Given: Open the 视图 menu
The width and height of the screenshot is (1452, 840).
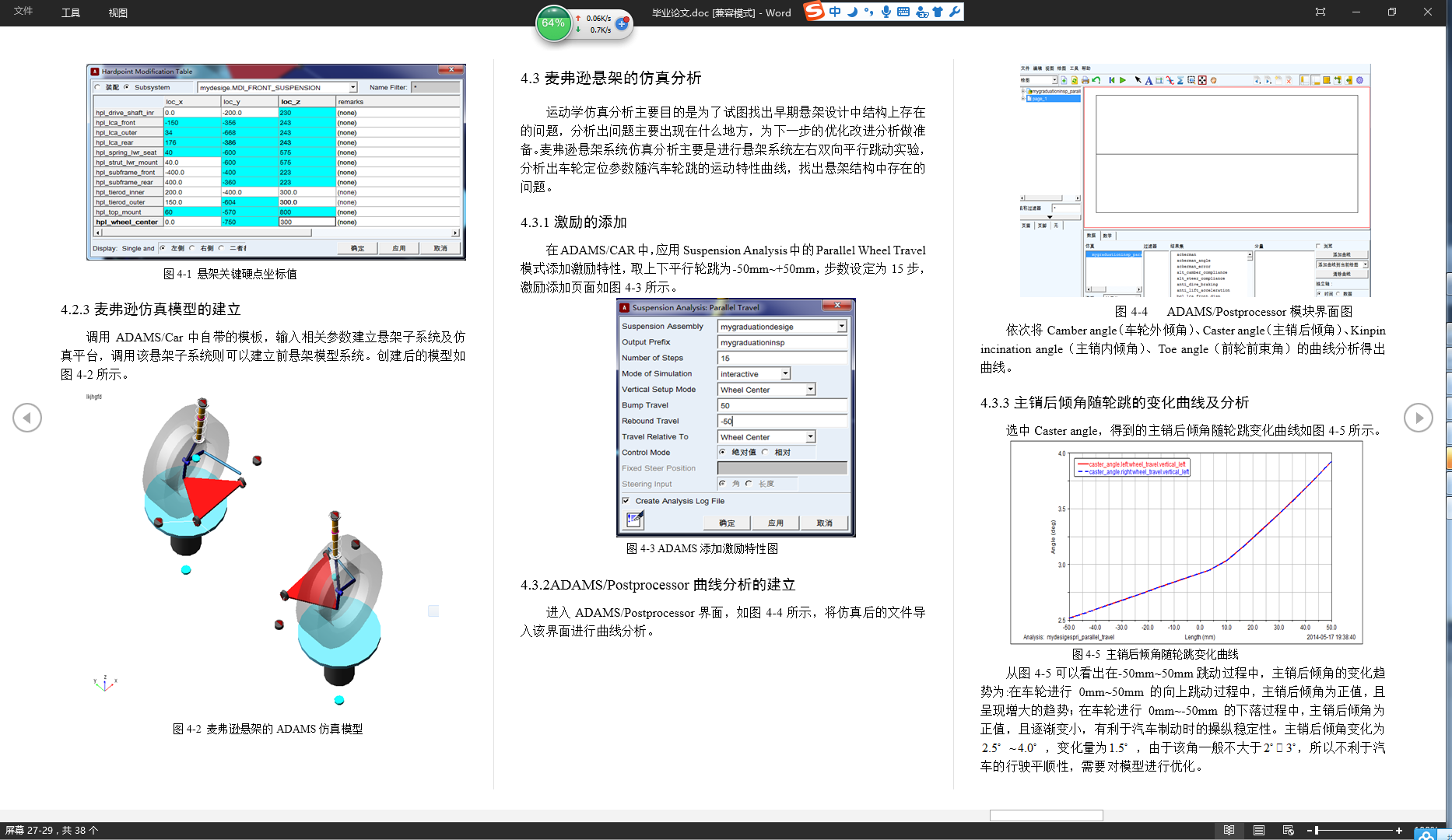Looking at the screenshot, I should pyautogui.click(x=118, y=12).
